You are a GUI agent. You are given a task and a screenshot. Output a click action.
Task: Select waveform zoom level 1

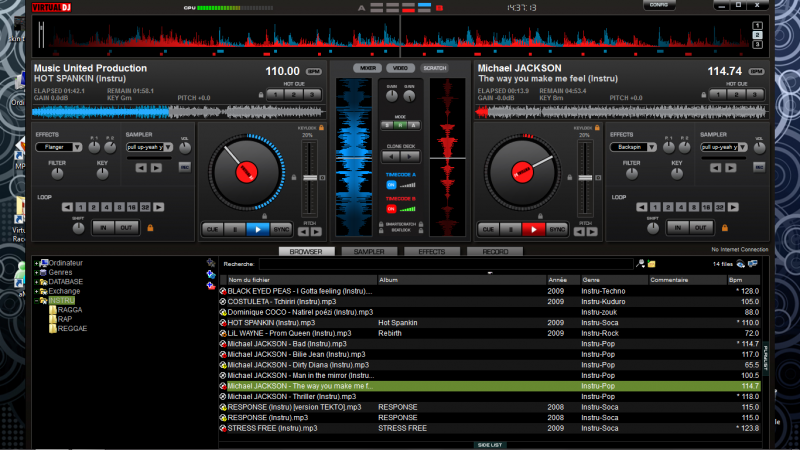[758, 26]
